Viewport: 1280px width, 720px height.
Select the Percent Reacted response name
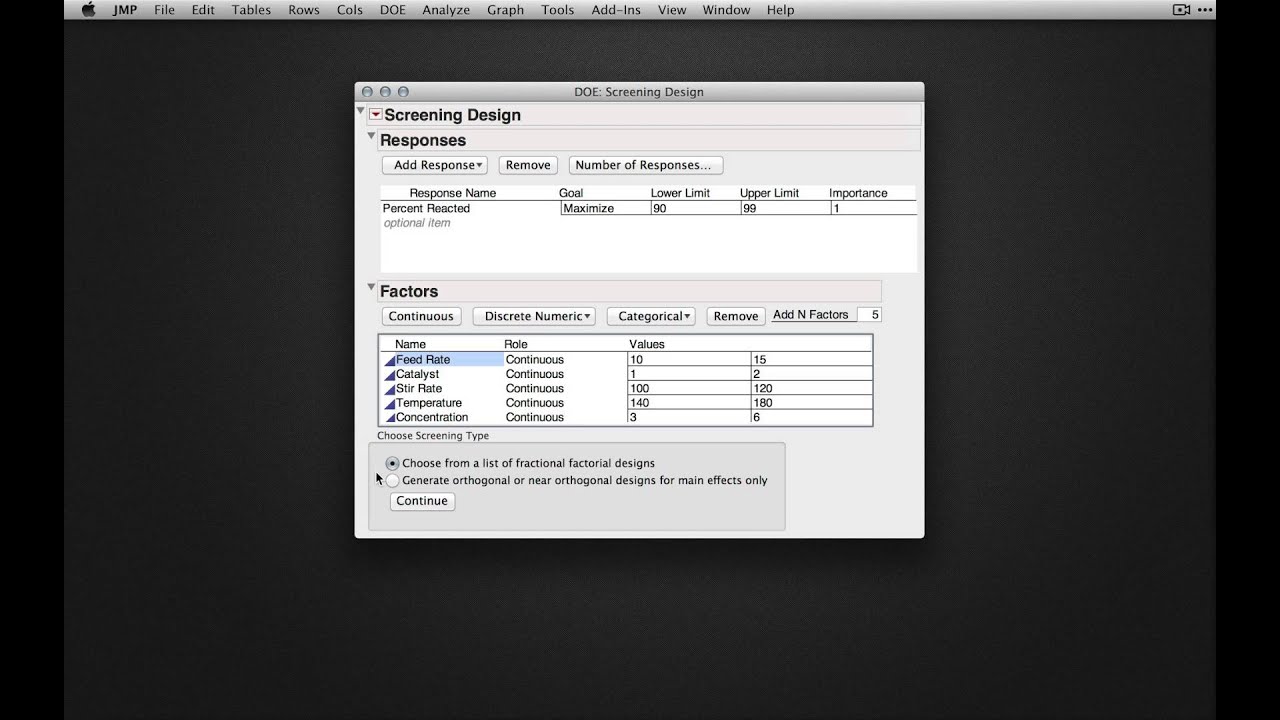coord(426,208)
